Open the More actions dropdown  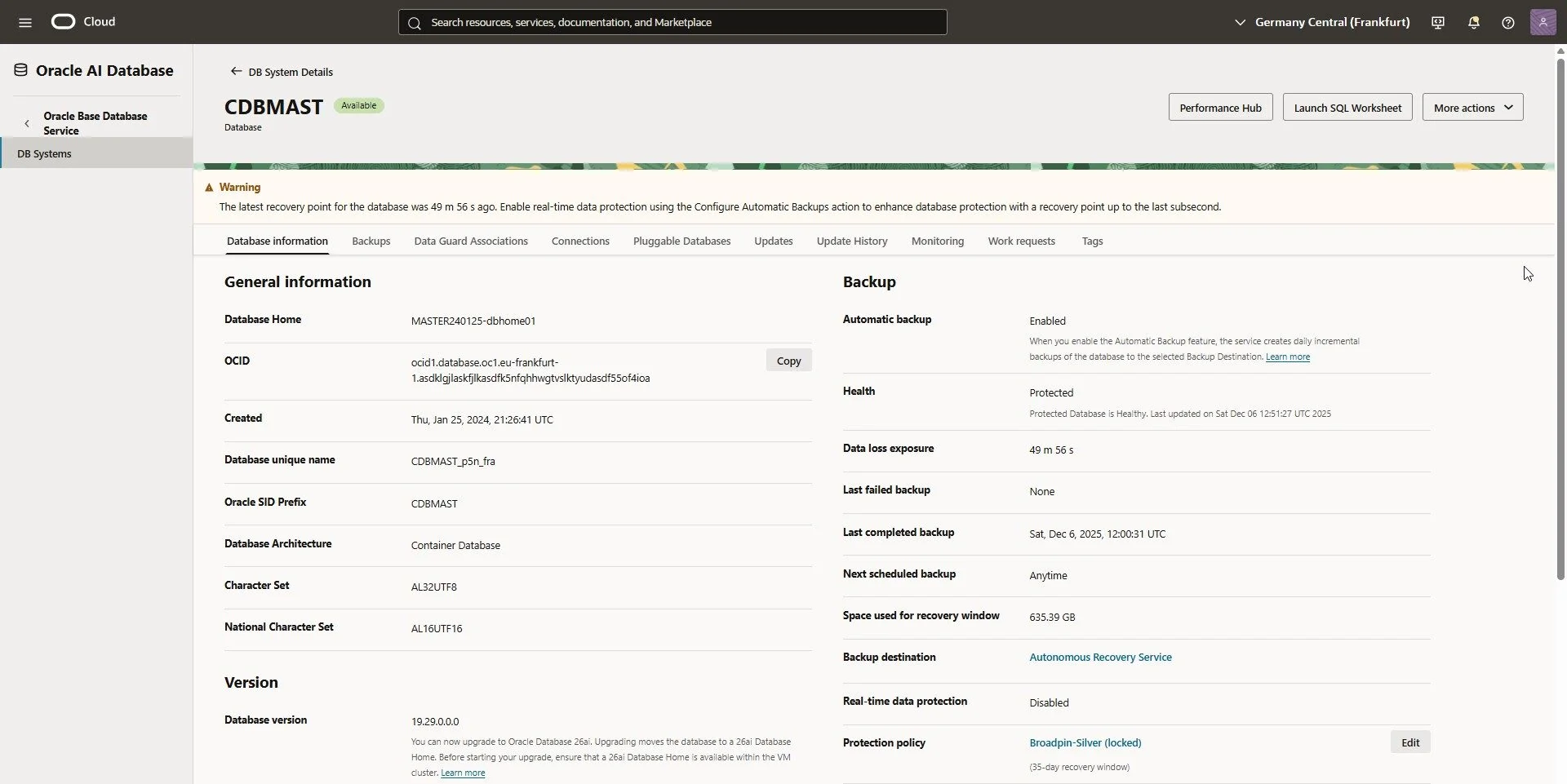pos(1473,107)
